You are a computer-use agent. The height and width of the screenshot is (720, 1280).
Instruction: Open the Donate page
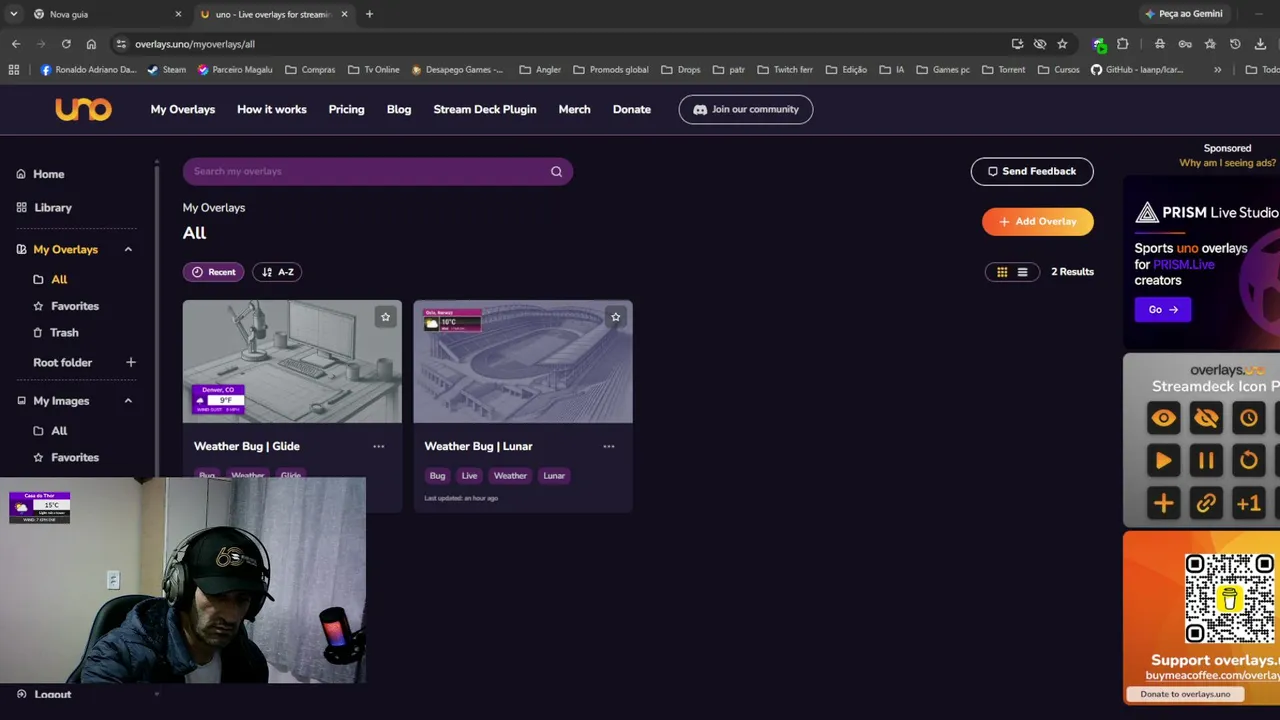pyautogui.click(x=632, y=109)
